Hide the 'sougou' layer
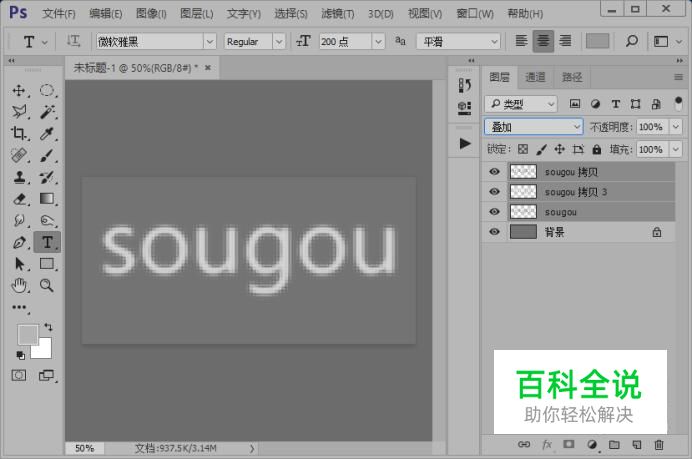Screen dimensions: 692x459 (494, 212)
